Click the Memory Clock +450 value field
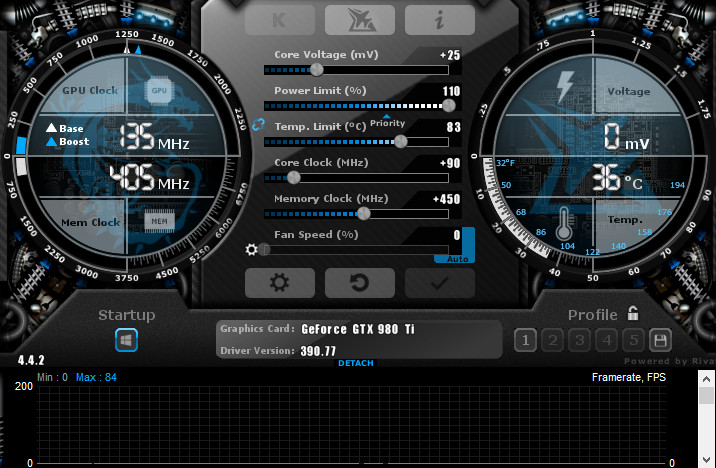 [447, 199]
